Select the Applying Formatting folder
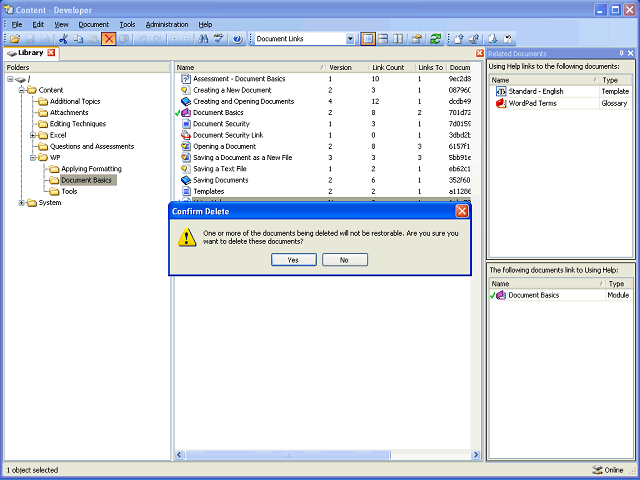This screenshot has width=640, height=480. (91, 169)
